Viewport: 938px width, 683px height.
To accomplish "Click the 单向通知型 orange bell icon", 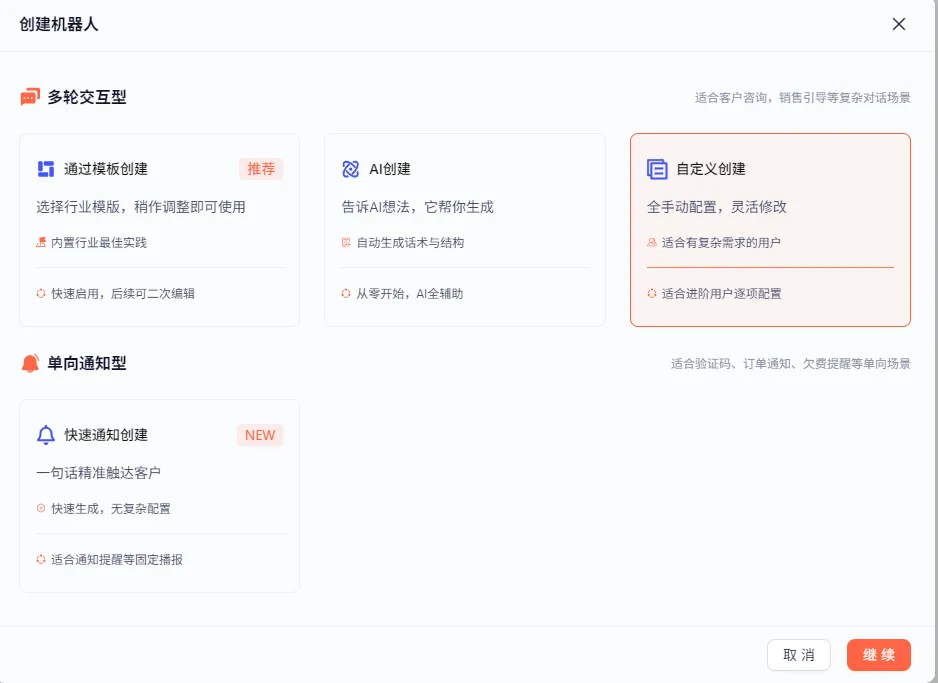I will (x=30, y=363).
